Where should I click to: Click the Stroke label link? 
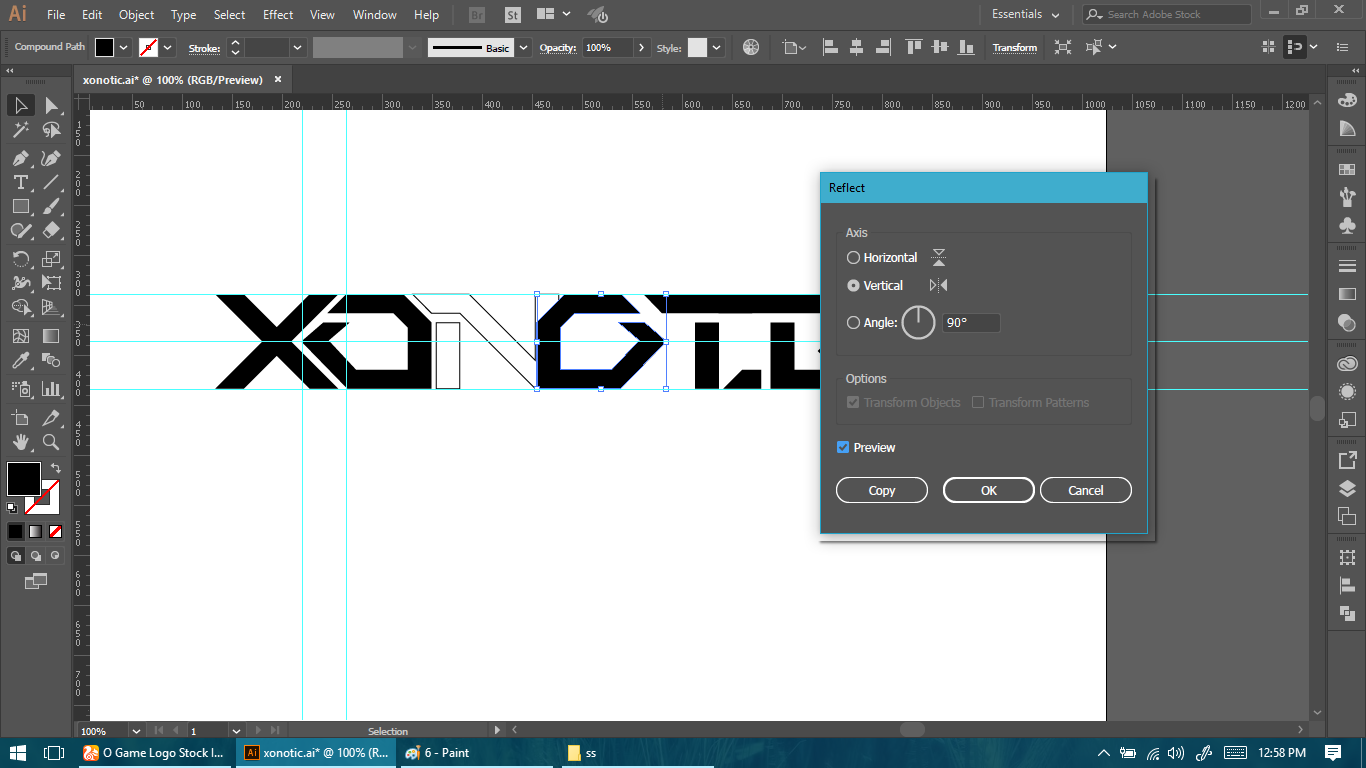(x=204, y=48)
